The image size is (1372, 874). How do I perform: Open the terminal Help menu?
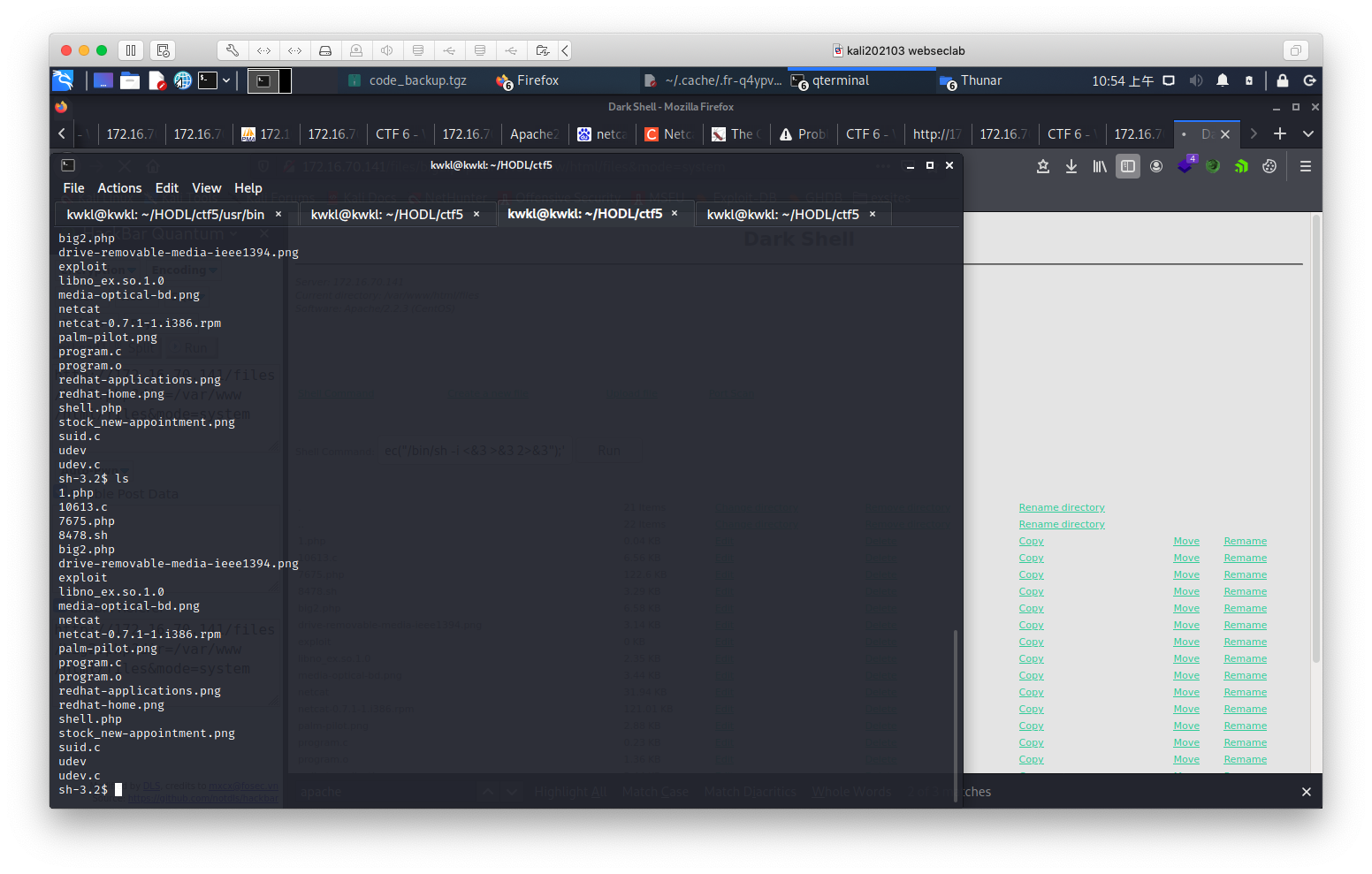click(x=248, y=188)
